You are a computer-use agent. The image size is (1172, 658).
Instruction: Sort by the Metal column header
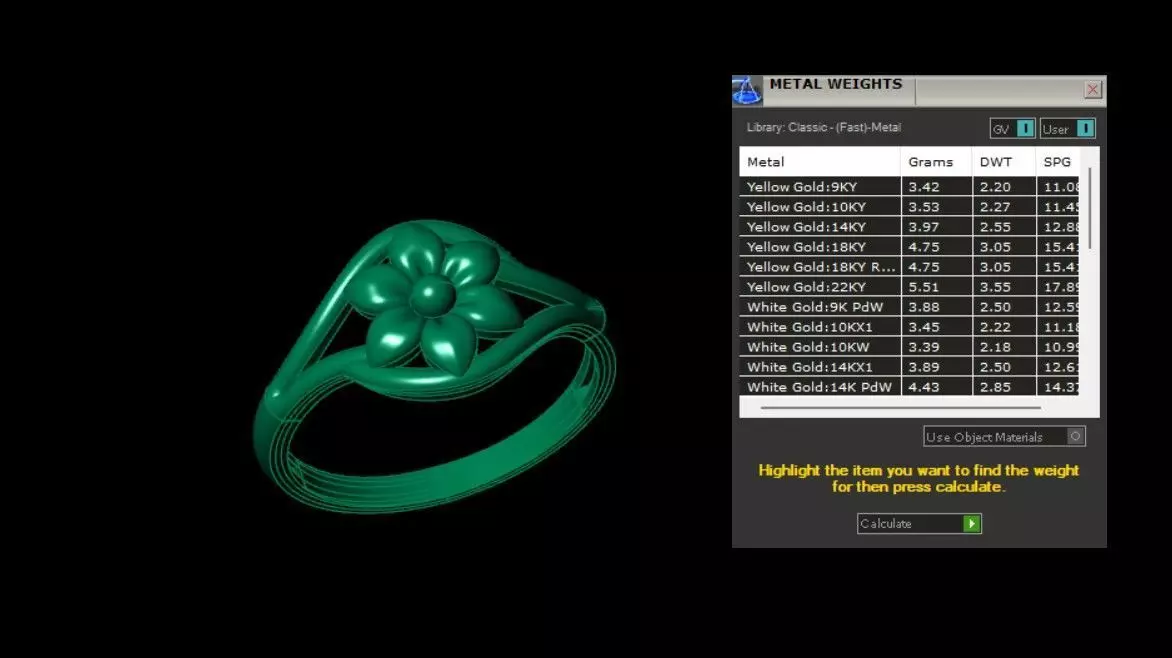[820, 162]
